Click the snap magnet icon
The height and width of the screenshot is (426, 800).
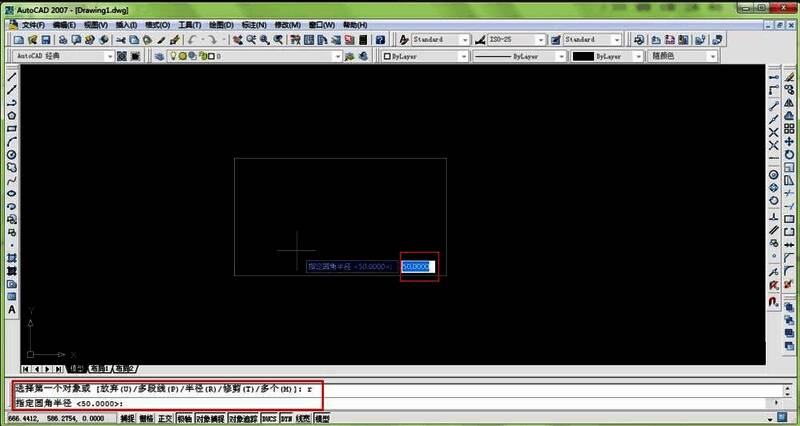pyautogui.click(x=774, y=299)
